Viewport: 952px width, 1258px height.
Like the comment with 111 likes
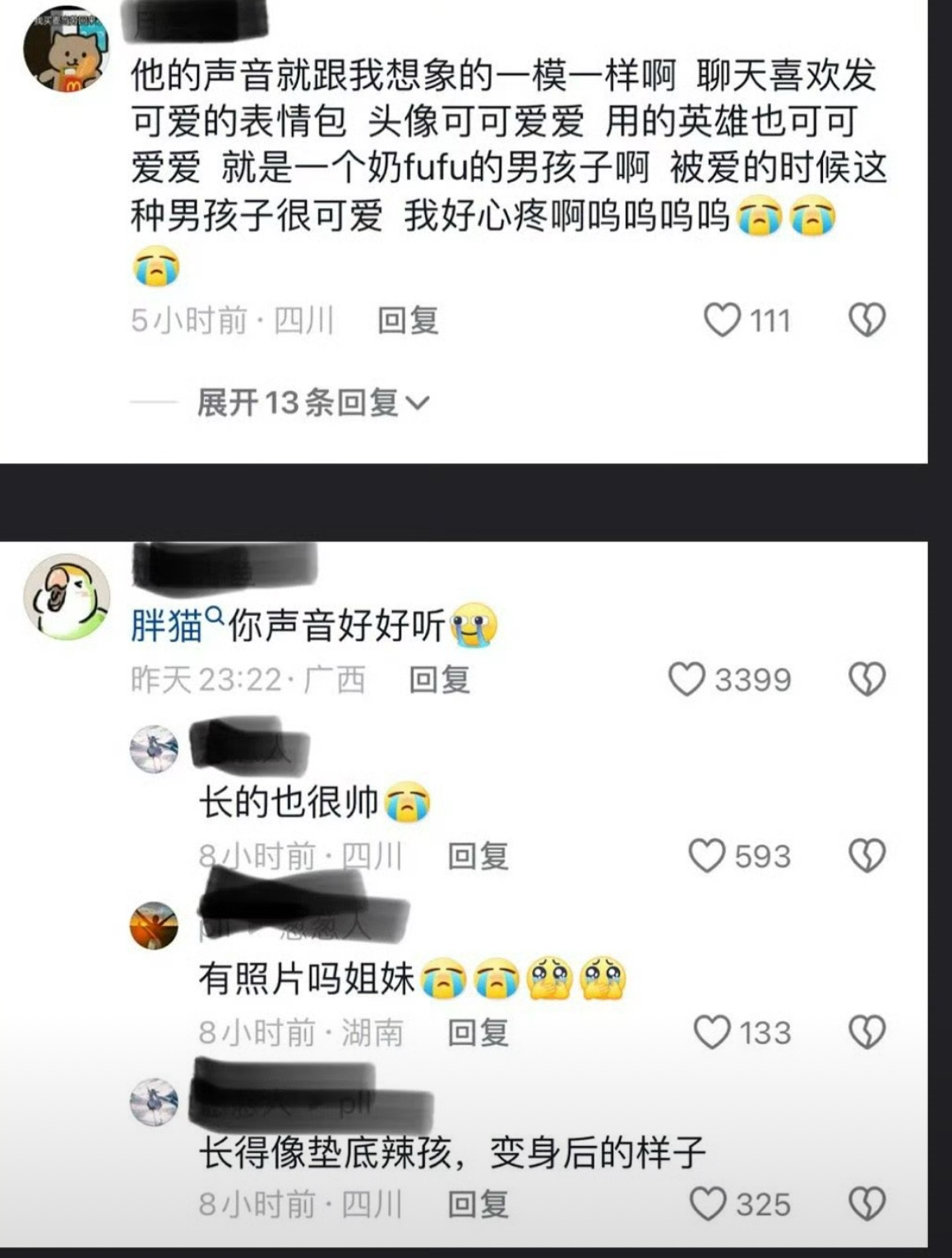(723, 320)
